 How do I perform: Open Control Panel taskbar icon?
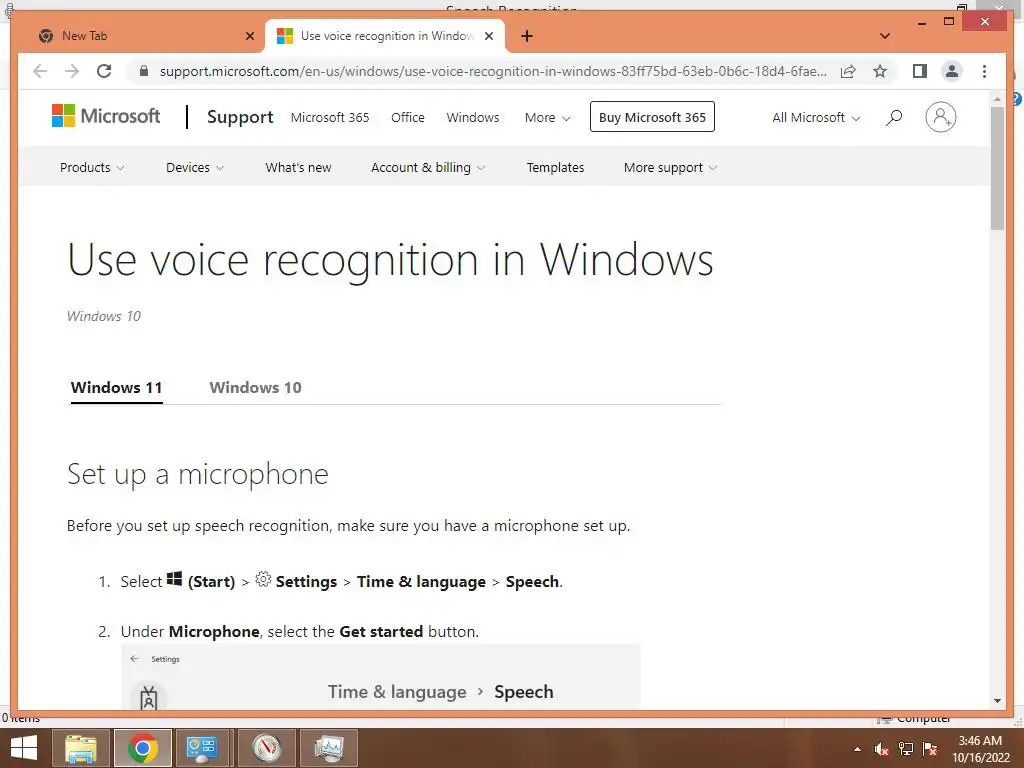coord(202,748)
